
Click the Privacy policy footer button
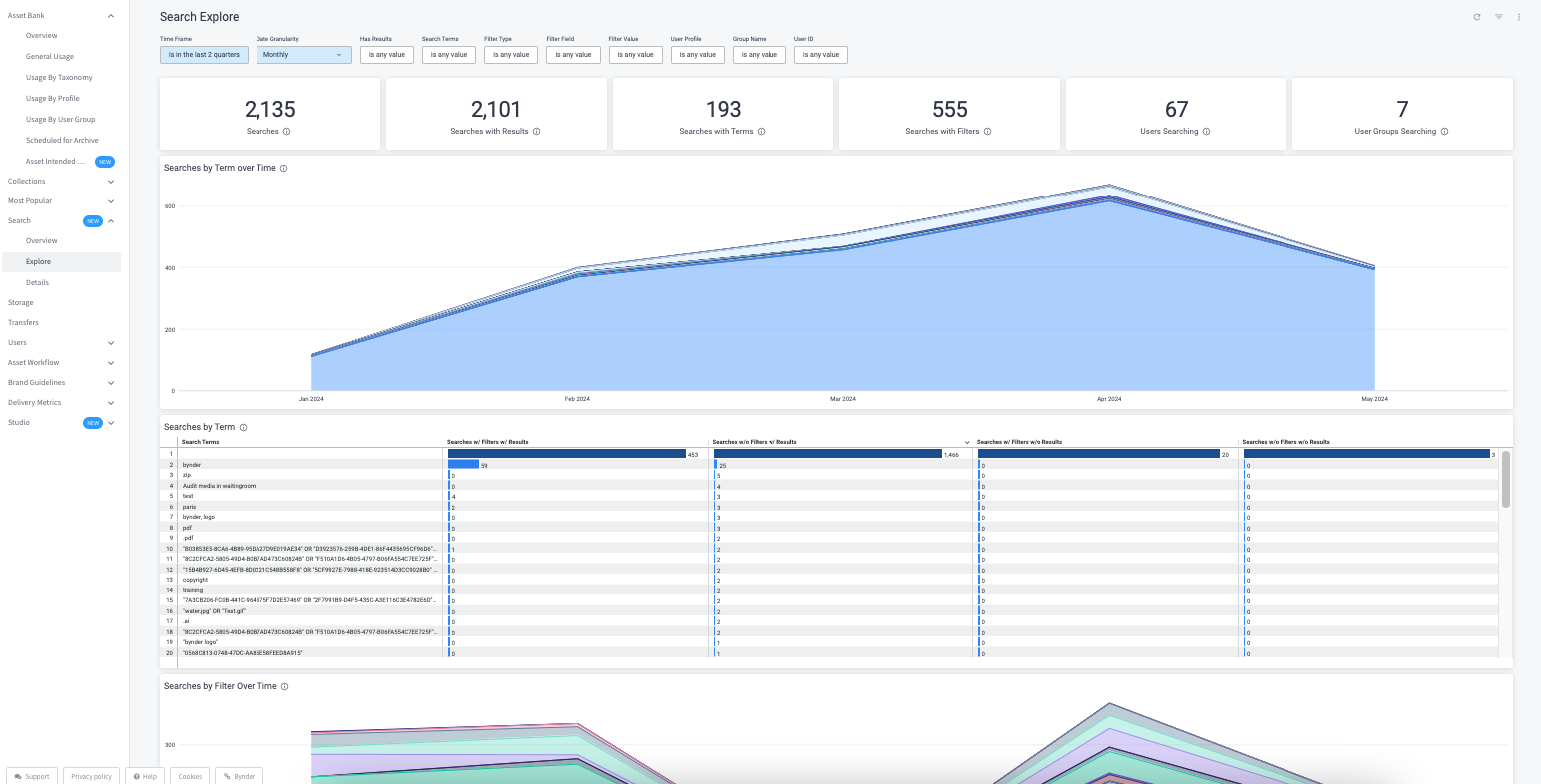(x=91, y=776)
